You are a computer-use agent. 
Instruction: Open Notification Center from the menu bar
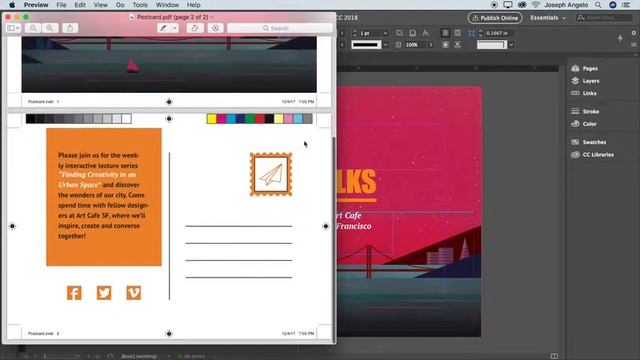click(627, 5)
